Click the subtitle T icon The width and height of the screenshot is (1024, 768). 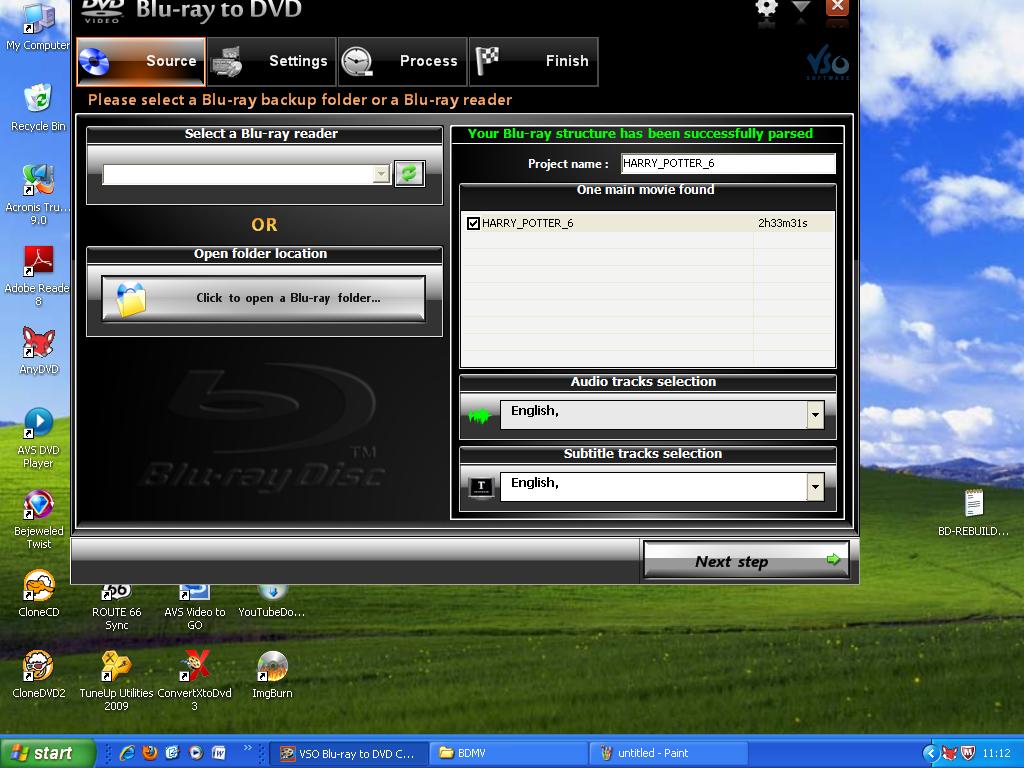481,487
